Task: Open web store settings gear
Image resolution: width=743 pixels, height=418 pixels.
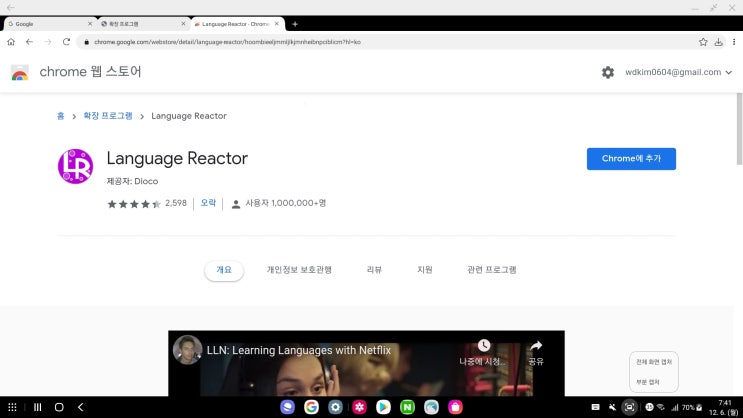Action: (x=608, y=73)
